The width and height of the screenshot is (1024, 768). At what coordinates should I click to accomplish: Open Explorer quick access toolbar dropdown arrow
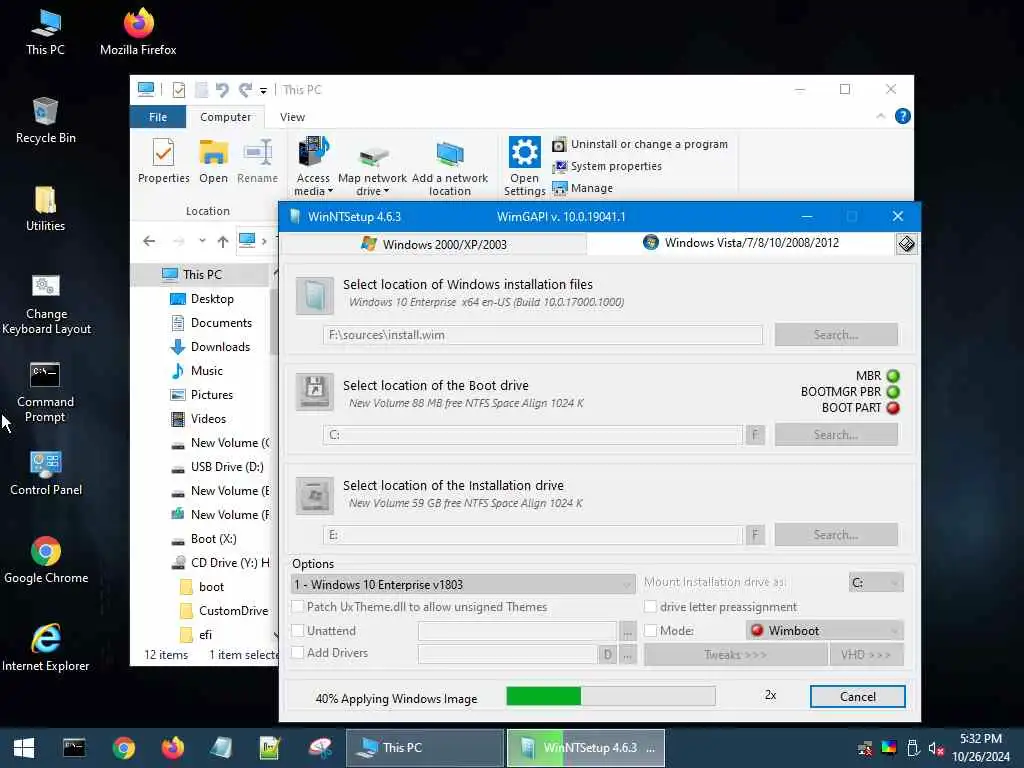pos(263,91)
